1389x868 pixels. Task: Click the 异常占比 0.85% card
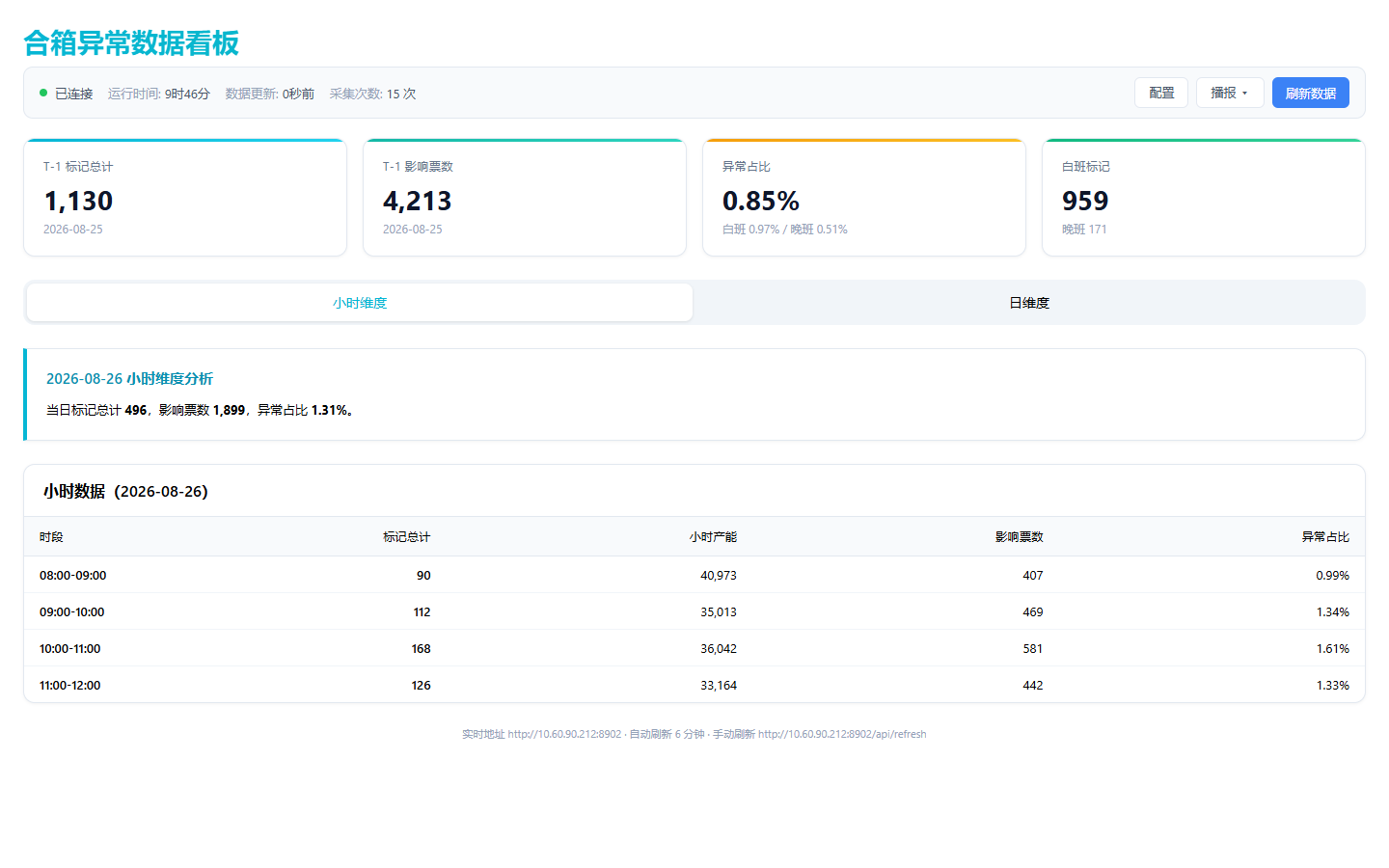[x=864, y=198]
